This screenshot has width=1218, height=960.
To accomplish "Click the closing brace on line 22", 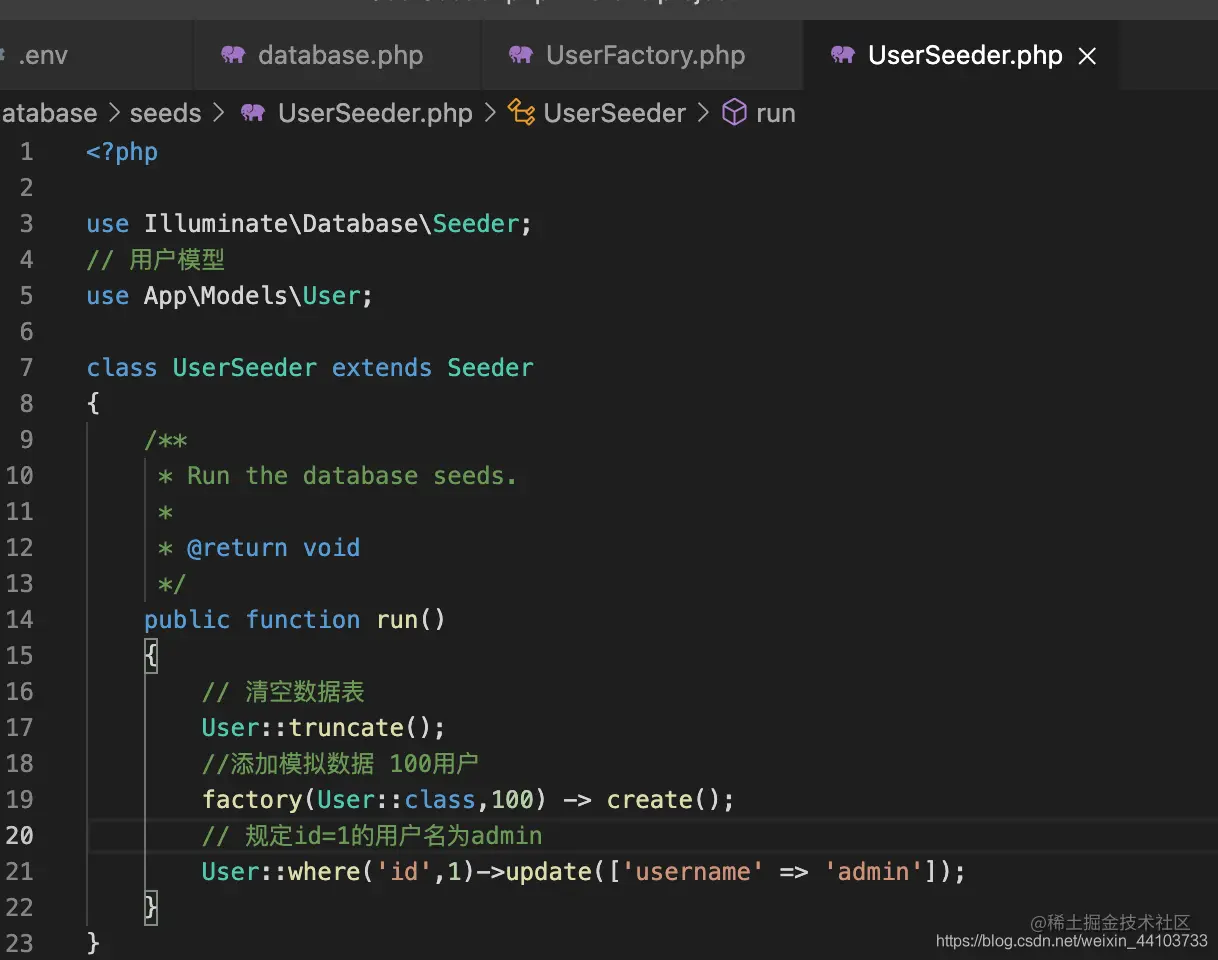I will pyautogui.click(x=151, y=908).
